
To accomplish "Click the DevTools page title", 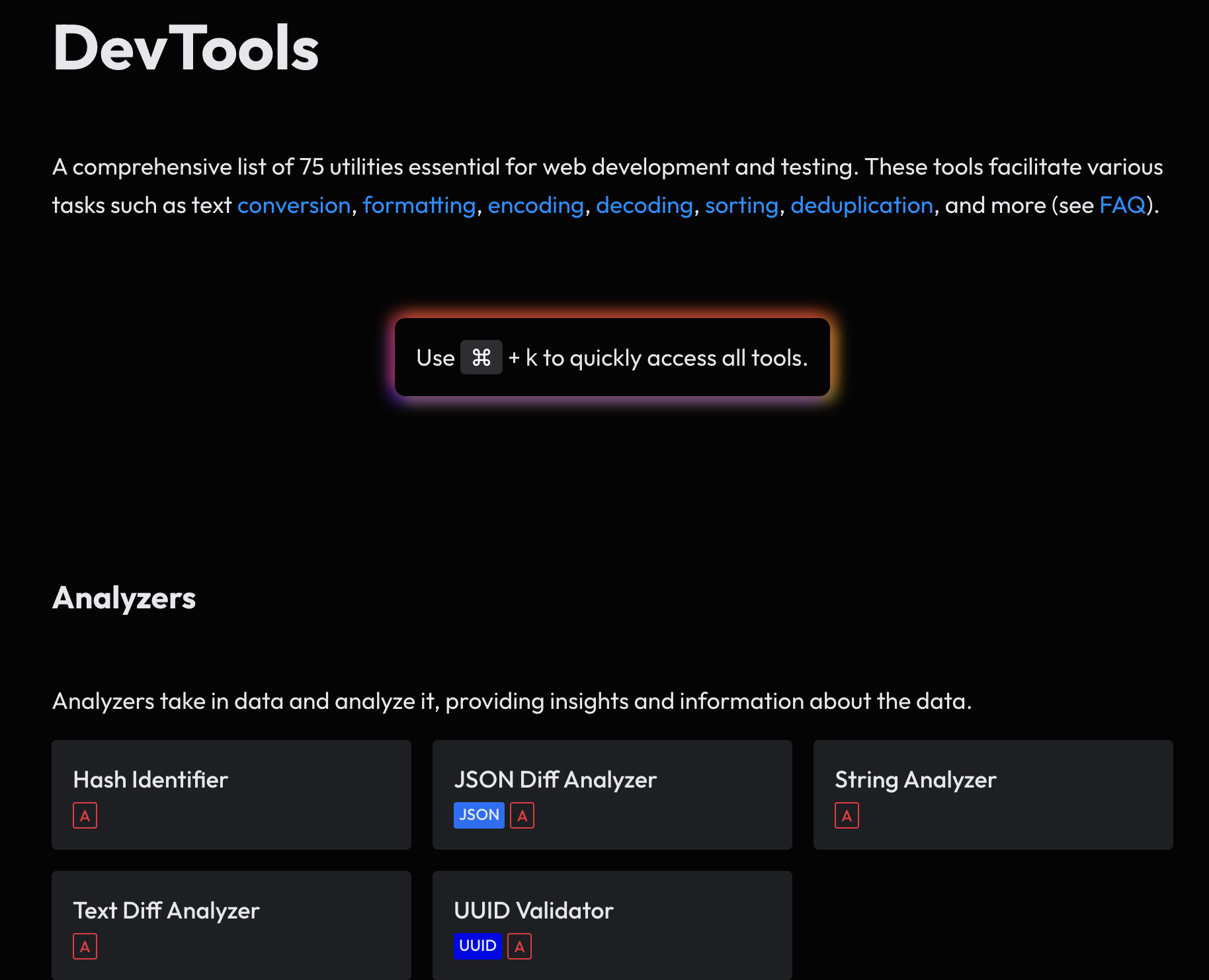I will pos(186,48).
